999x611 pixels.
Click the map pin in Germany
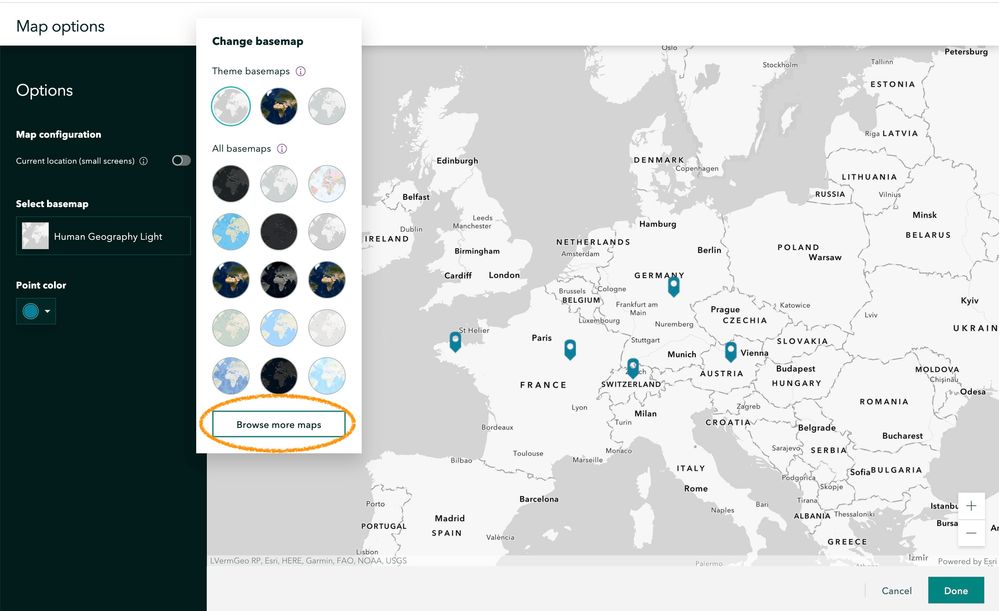click(673, 286)
